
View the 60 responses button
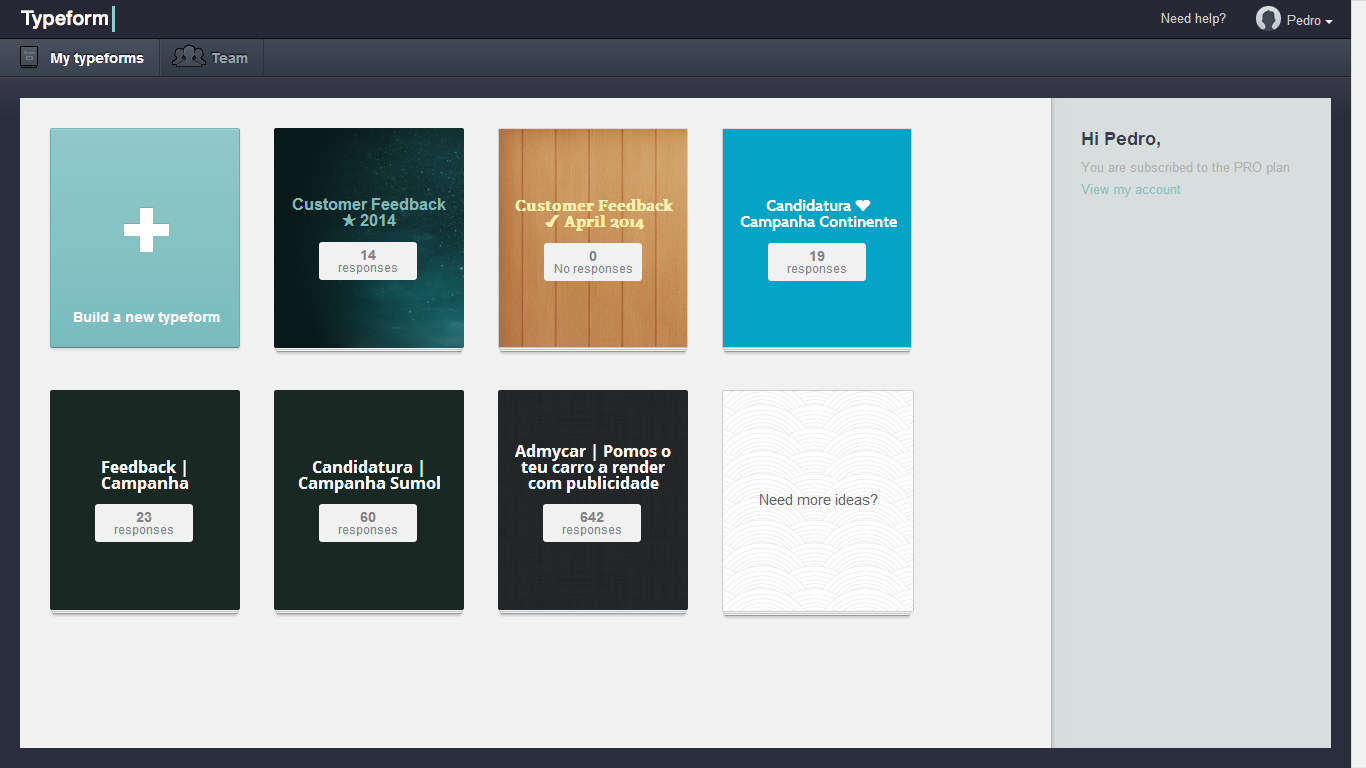(368, 523)
